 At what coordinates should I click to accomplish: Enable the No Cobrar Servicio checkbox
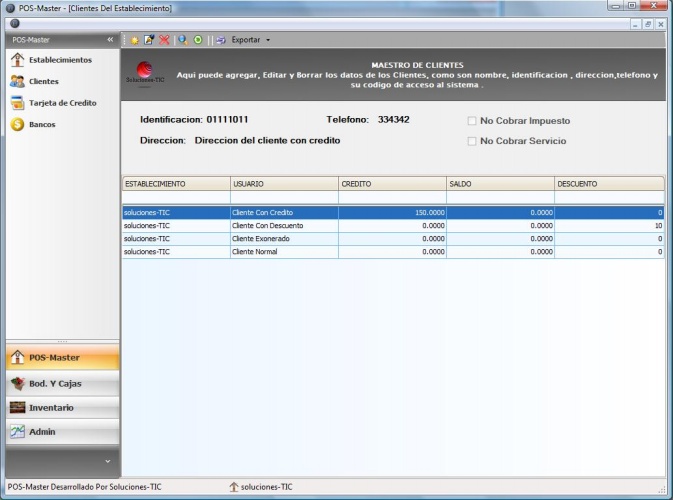pos(472,141)
